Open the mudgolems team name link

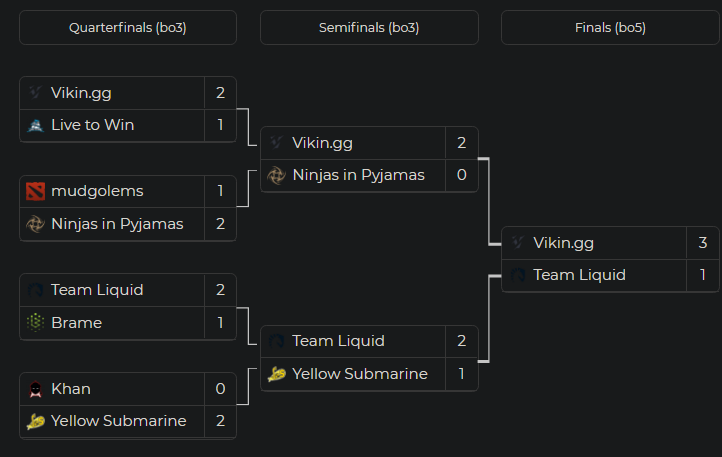[97, 191]
